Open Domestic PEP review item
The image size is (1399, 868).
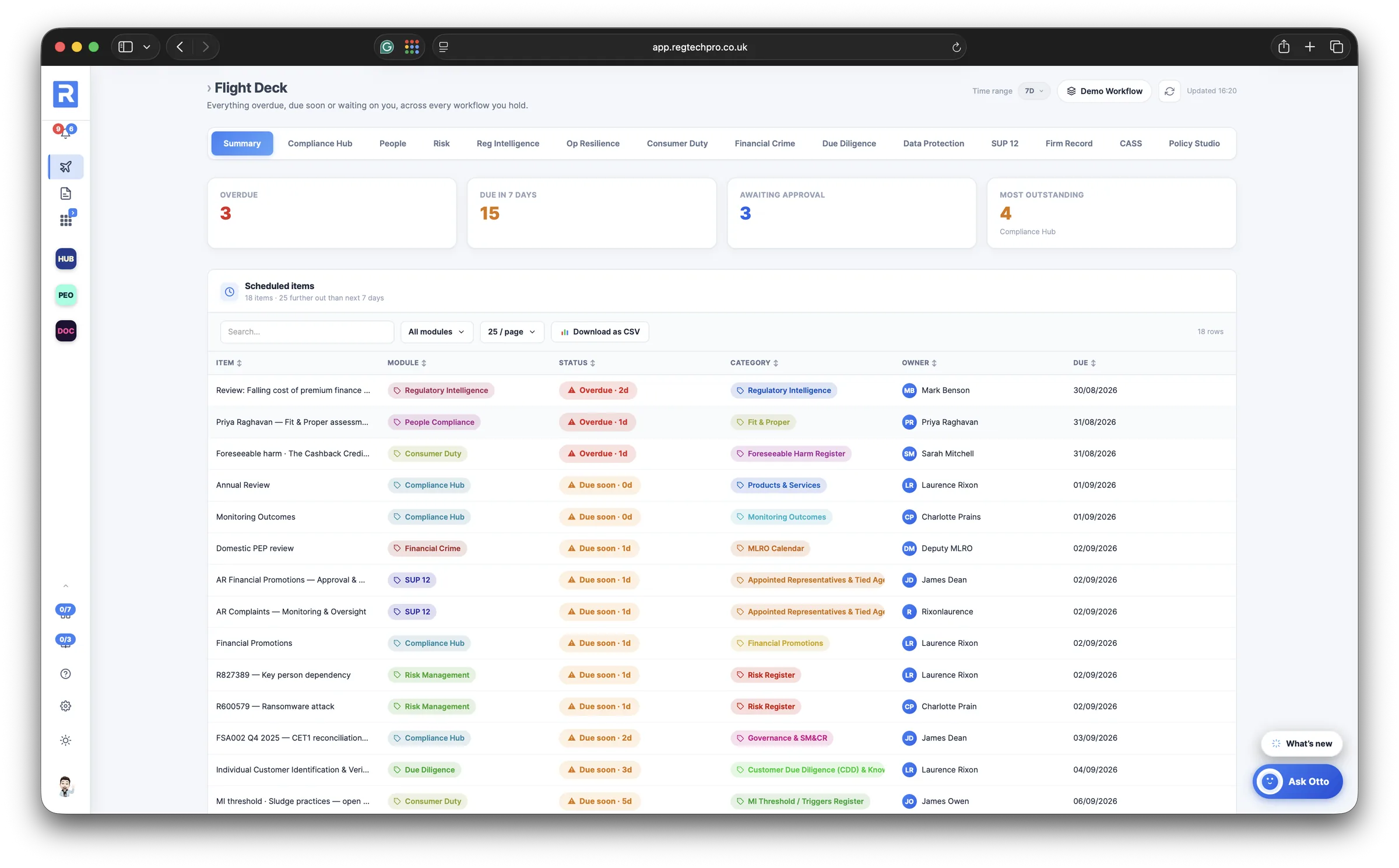255,549
